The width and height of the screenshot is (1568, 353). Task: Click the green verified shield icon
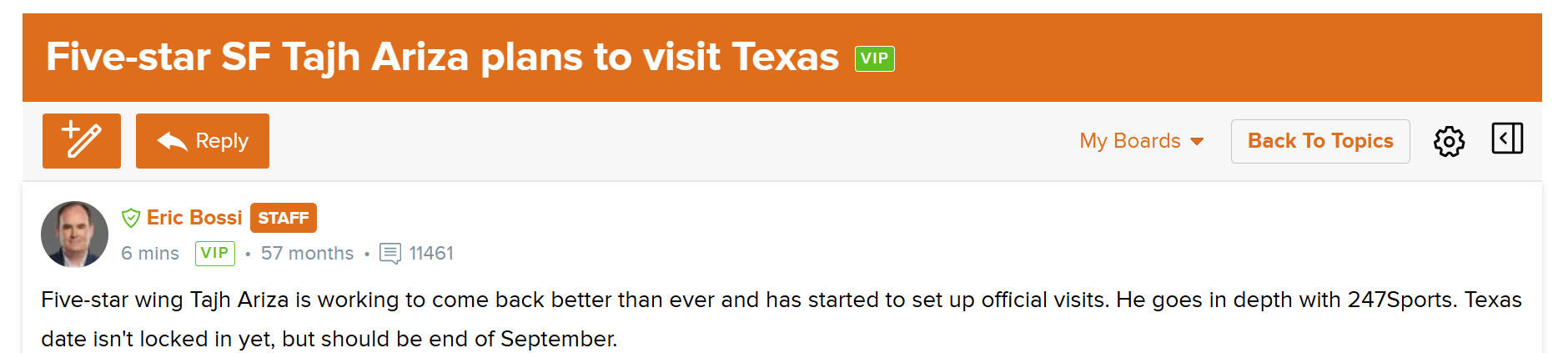(131, 219)
